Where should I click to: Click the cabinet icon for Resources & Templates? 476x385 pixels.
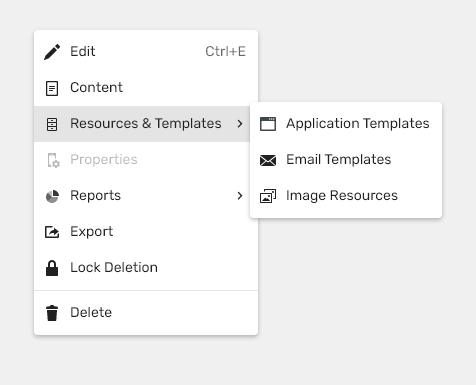[x=52, y=124]
